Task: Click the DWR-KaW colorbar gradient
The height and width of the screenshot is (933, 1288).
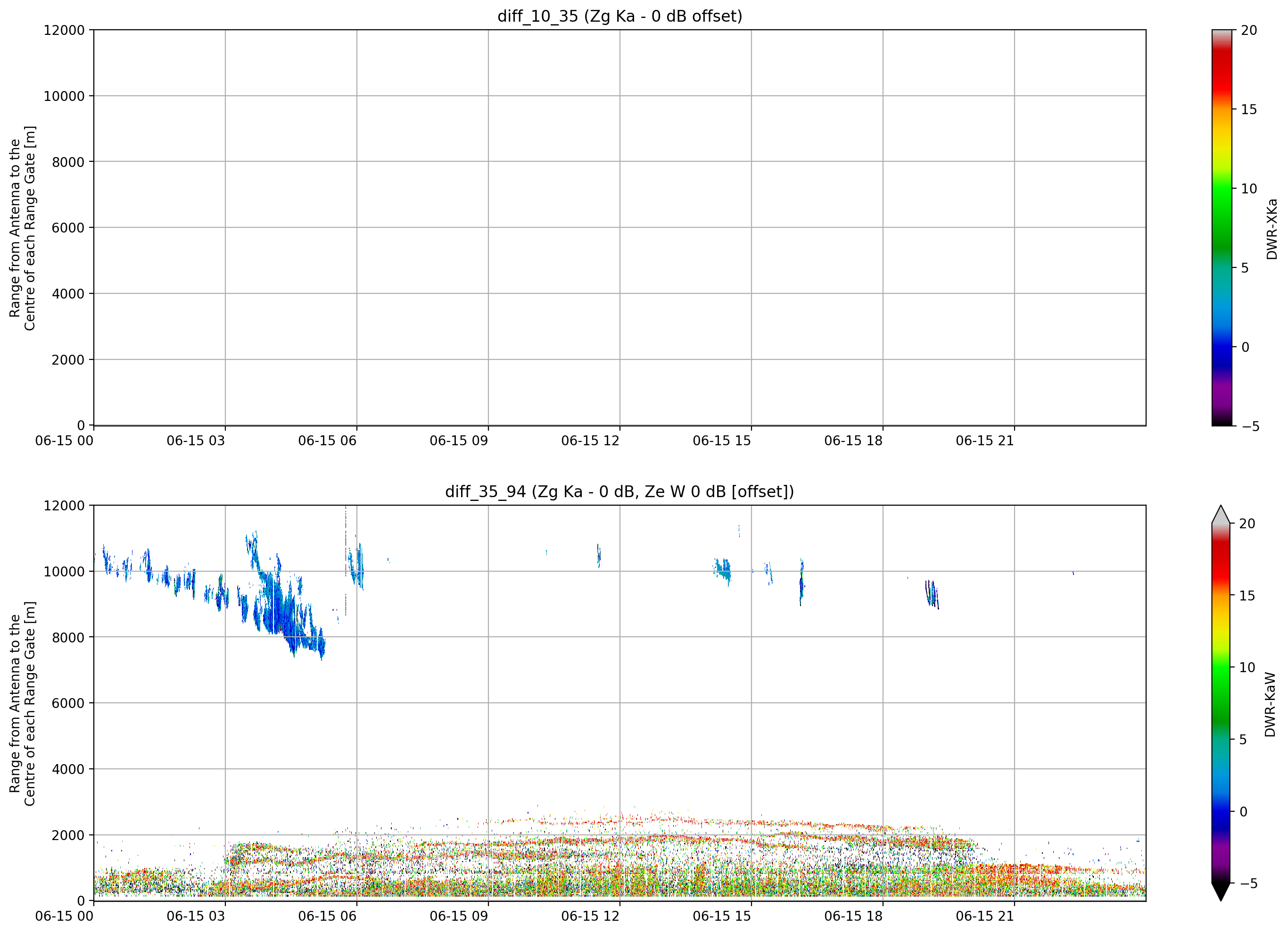Action: coord(1221,703)
